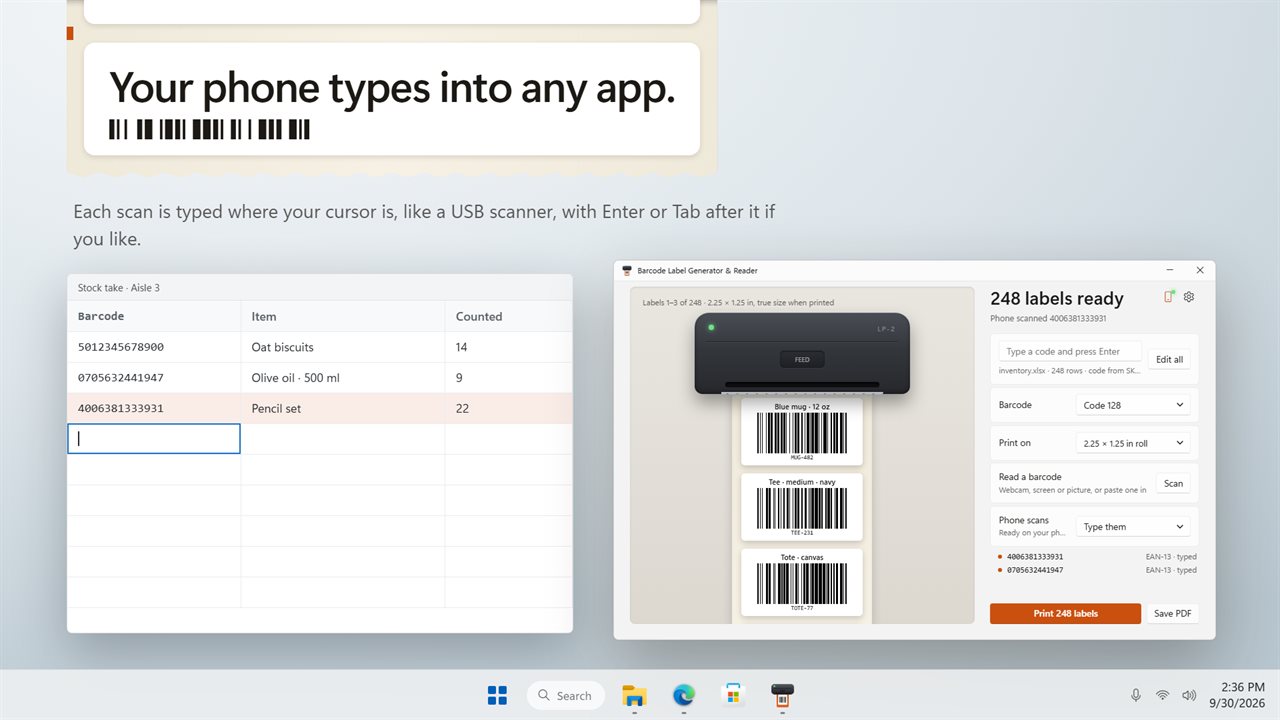The image size is (1280, 720).
Task: Close the Barcode Label Generator window
Action: [1200, 270]
